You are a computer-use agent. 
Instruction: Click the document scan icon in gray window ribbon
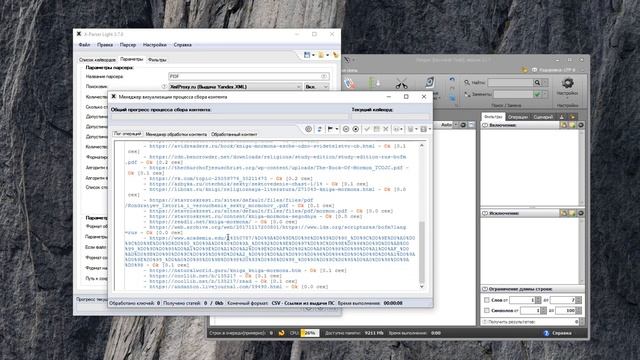[429, 82]
